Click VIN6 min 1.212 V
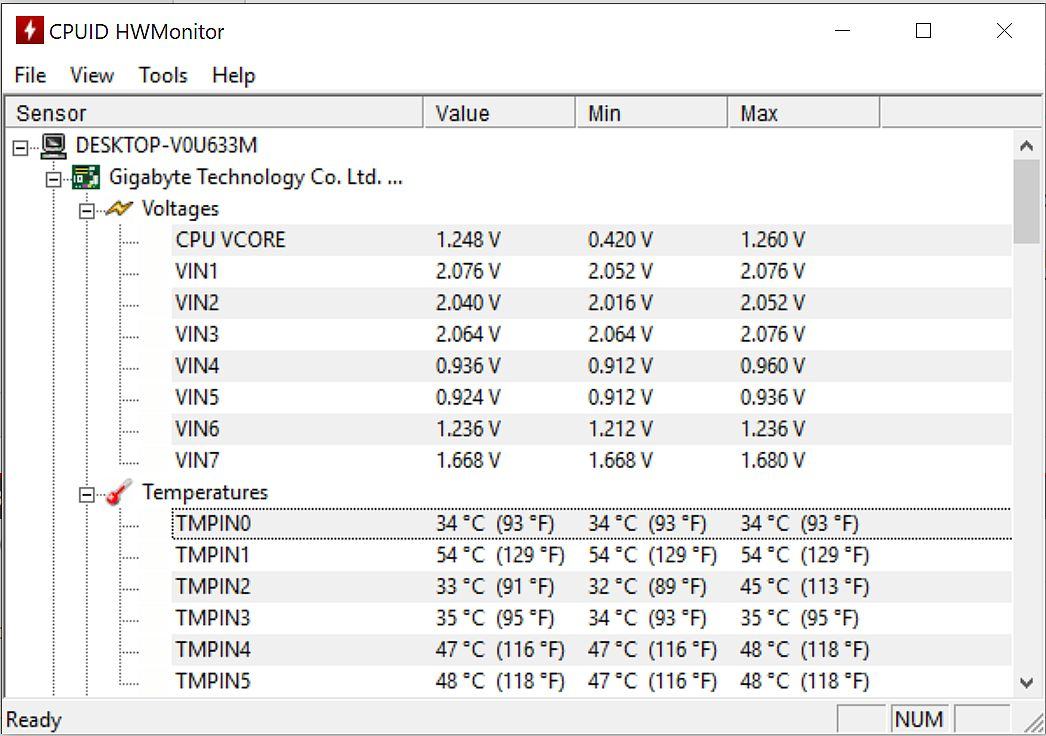The width and height of the screenshot is (1046, 736). point(620,429)
